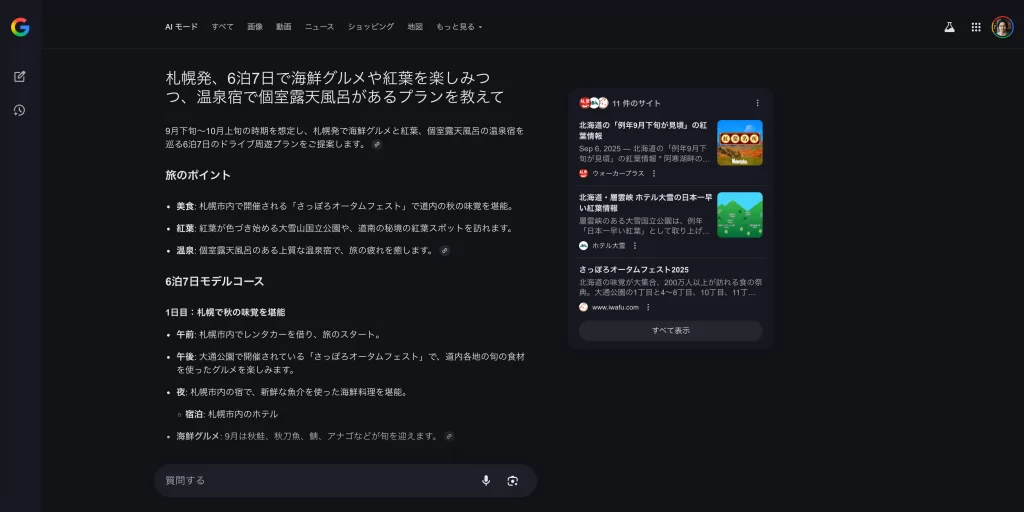Click the 6泊7日モデルコース heading
Viewport: 1024px width, 512px height.
pyautogui.click(x=214, y=281)
